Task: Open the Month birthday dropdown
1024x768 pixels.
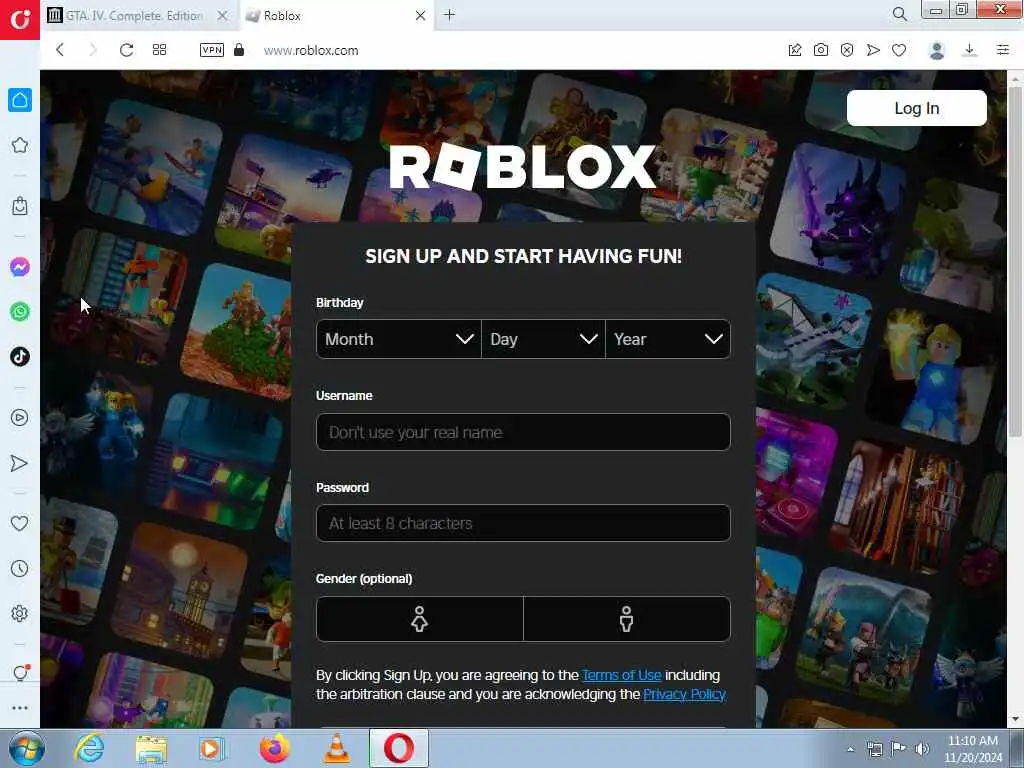Action: tap(398, 339)
